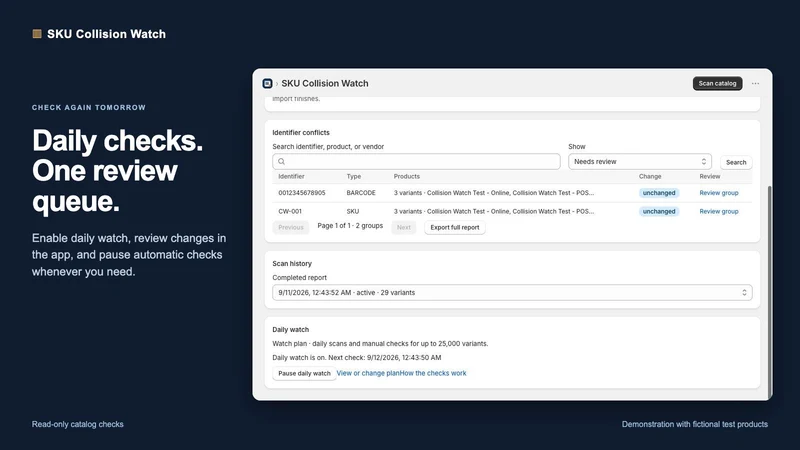Click the Identifier conflicts heading

coord(301,132)
